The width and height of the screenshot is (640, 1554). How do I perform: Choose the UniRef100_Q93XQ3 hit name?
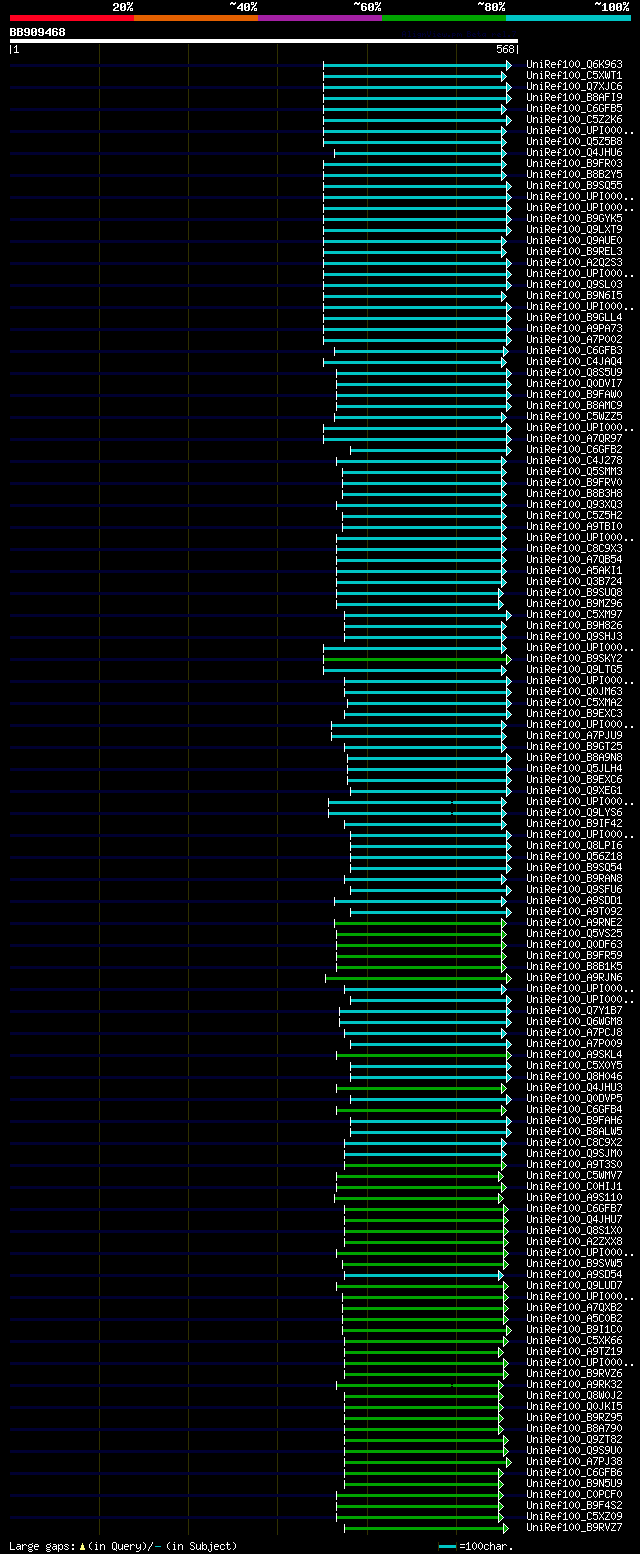tap(574, 505)
